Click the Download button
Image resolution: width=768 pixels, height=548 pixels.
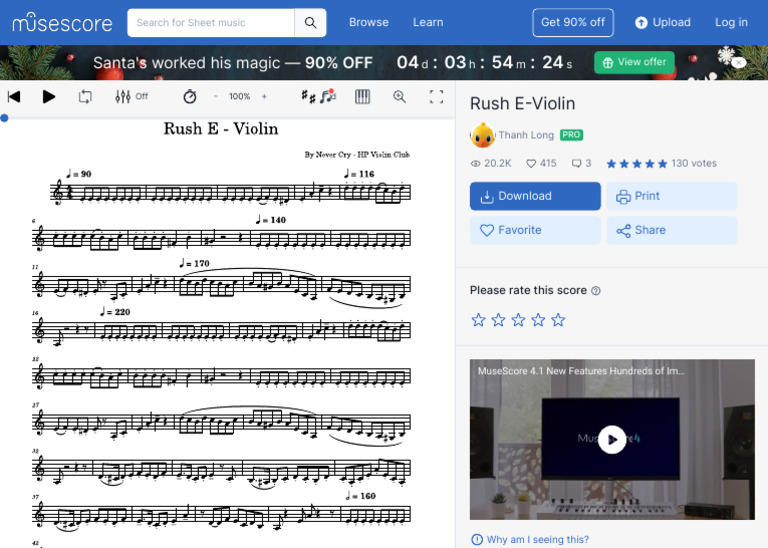[535, 196]
